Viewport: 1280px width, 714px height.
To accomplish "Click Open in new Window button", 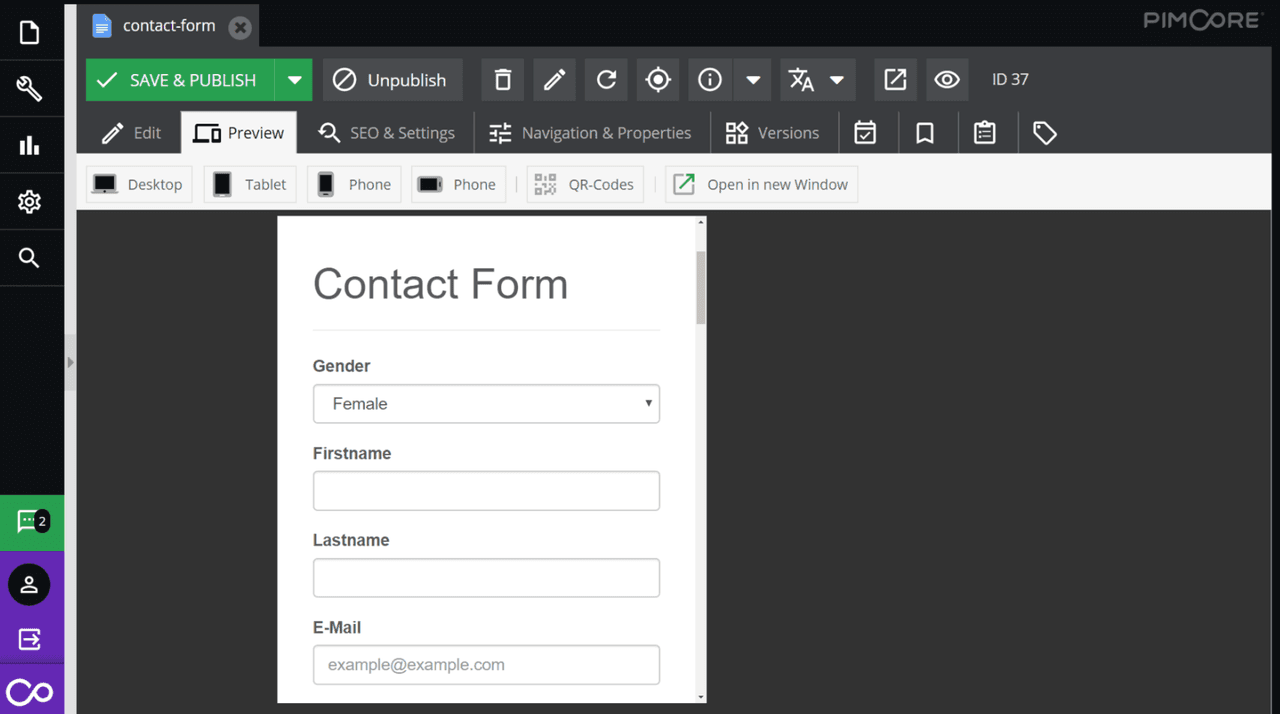I will (761, 184).
